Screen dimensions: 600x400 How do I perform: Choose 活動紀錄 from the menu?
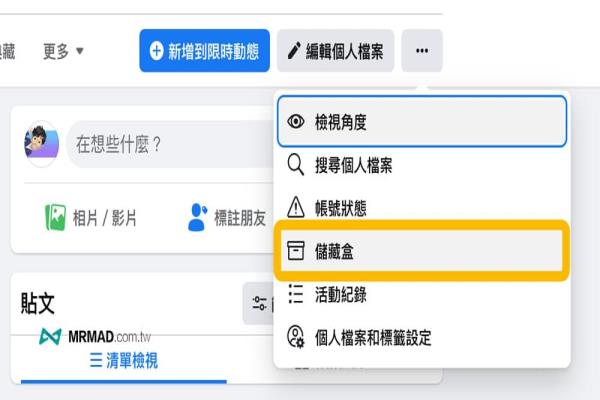[x=422, y=294]
